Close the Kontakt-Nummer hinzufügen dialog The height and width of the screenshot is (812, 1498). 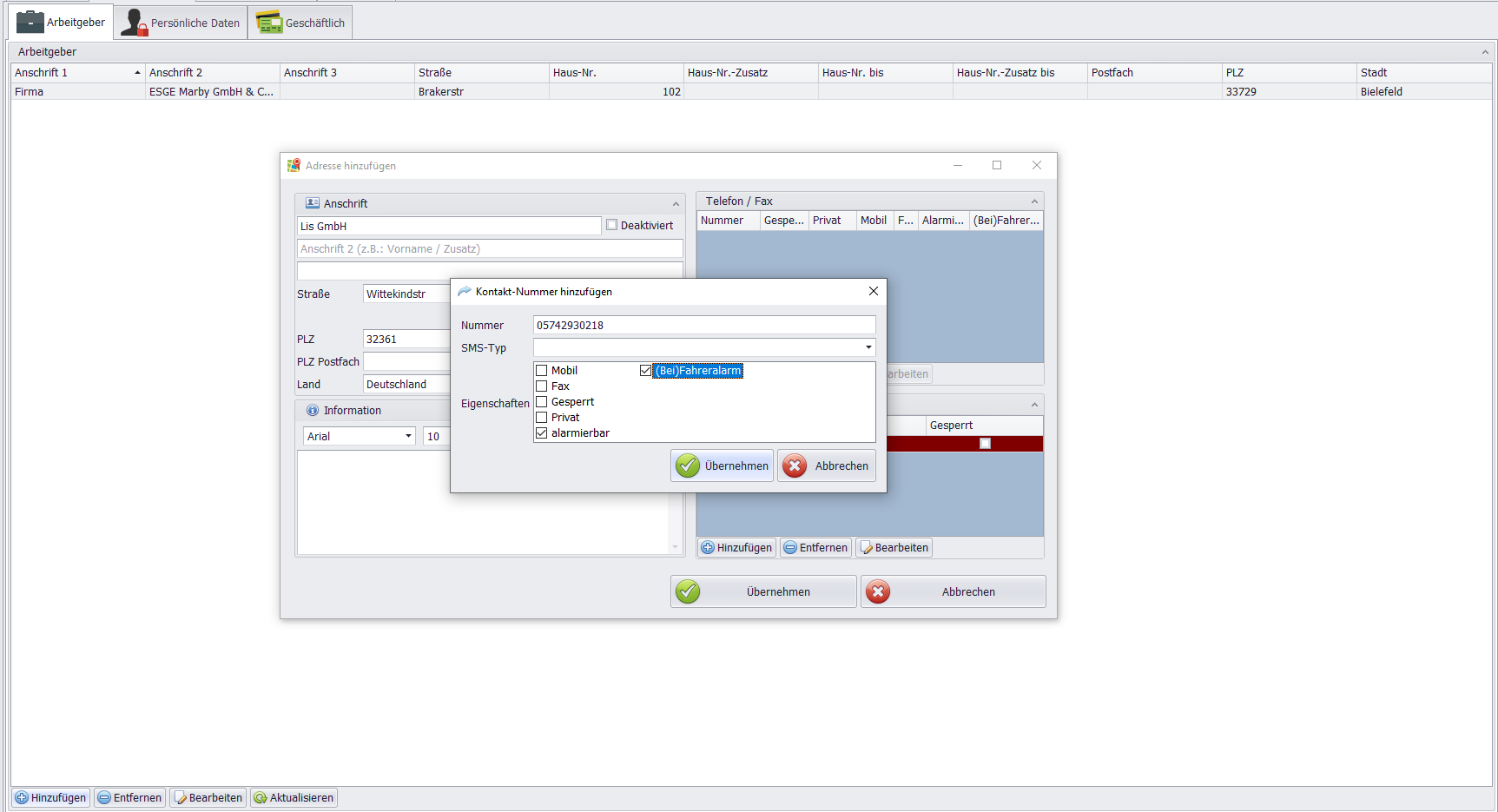pyautogui.click(x=874, y=292)
